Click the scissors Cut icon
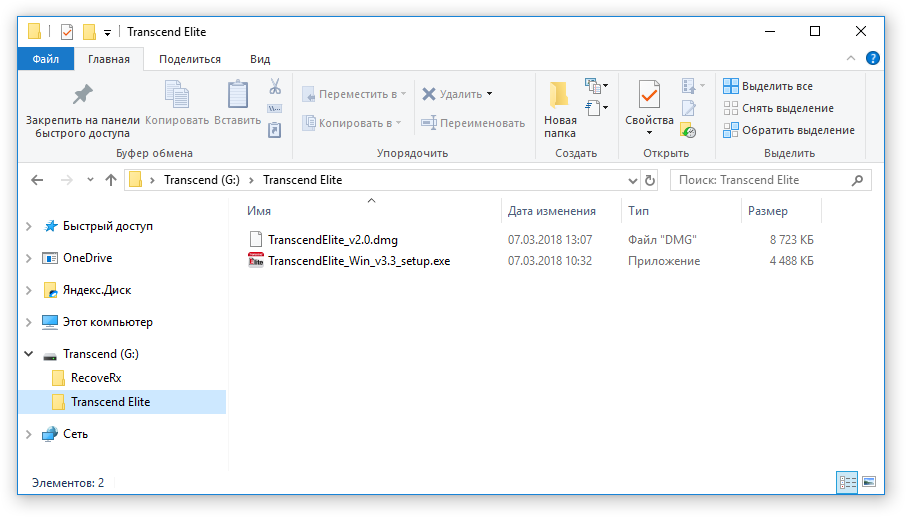906x517 pixels. (275, 87)
